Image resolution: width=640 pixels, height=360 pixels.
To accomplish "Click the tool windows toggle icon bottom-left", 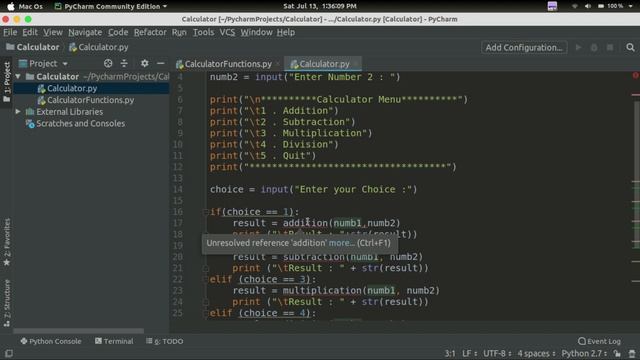I will [9, 353].
